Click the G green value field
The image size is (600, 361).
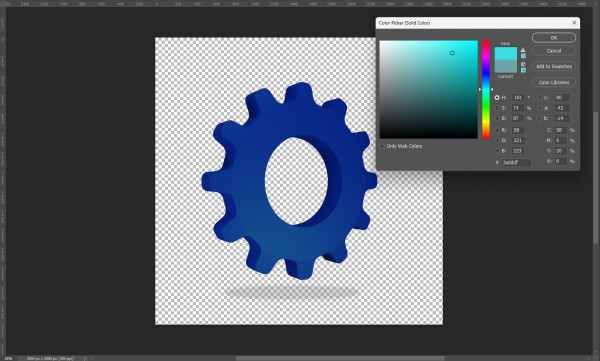(518, 140)
